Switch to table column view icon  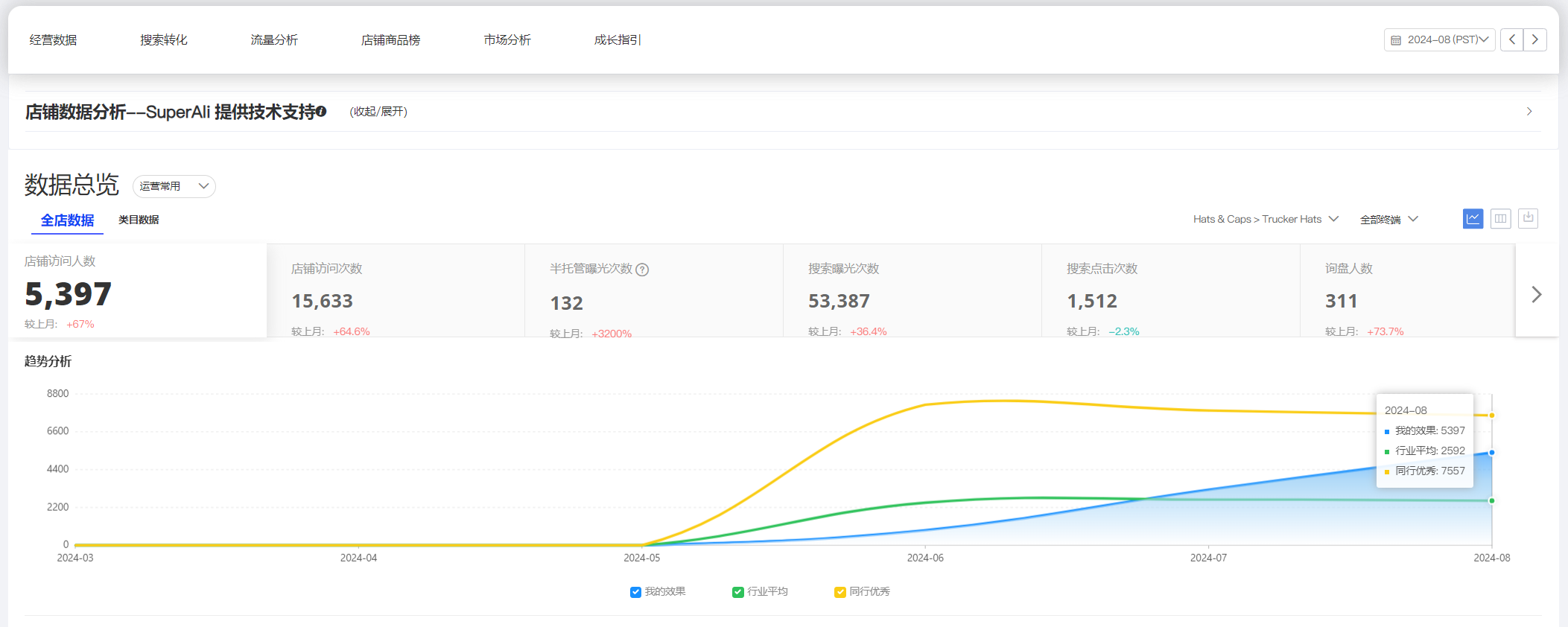pos(1500,219)
